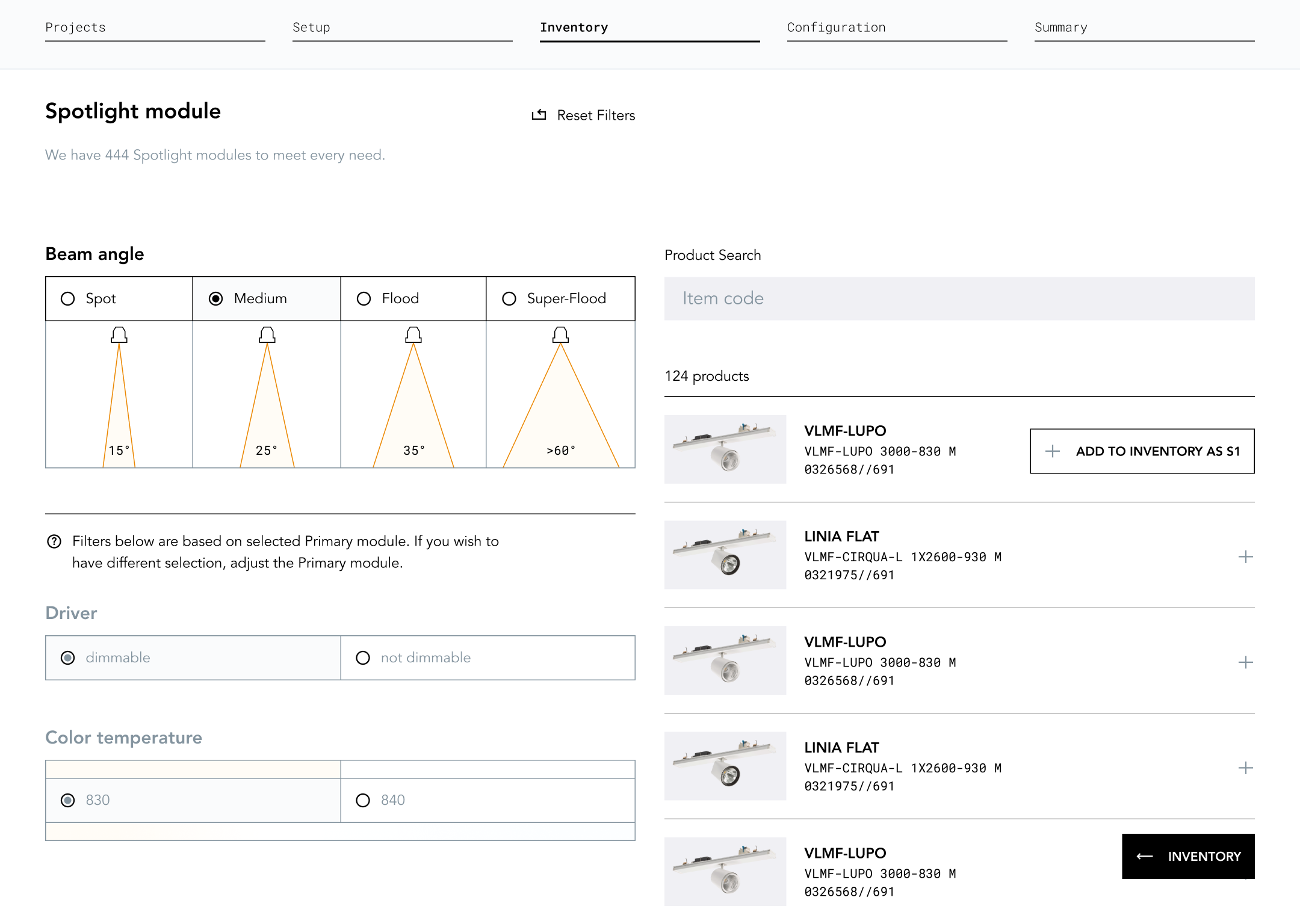Screen dimensions: 1300x924
Task: Select the dimmable driver option
Action: pyautogui.click(x=193, y=658)
